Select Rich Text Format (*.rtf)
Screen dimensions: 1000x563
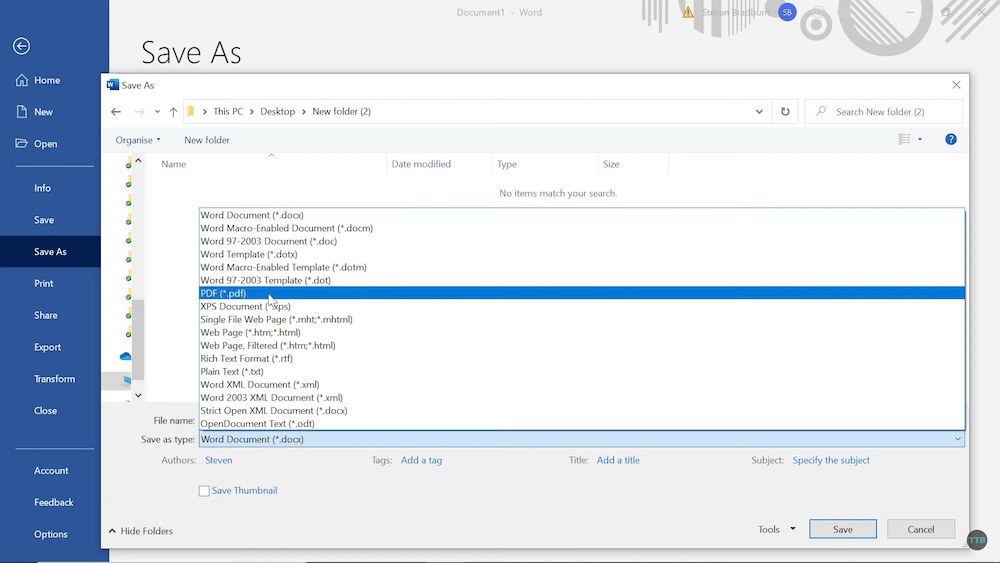tap(582, 358)
